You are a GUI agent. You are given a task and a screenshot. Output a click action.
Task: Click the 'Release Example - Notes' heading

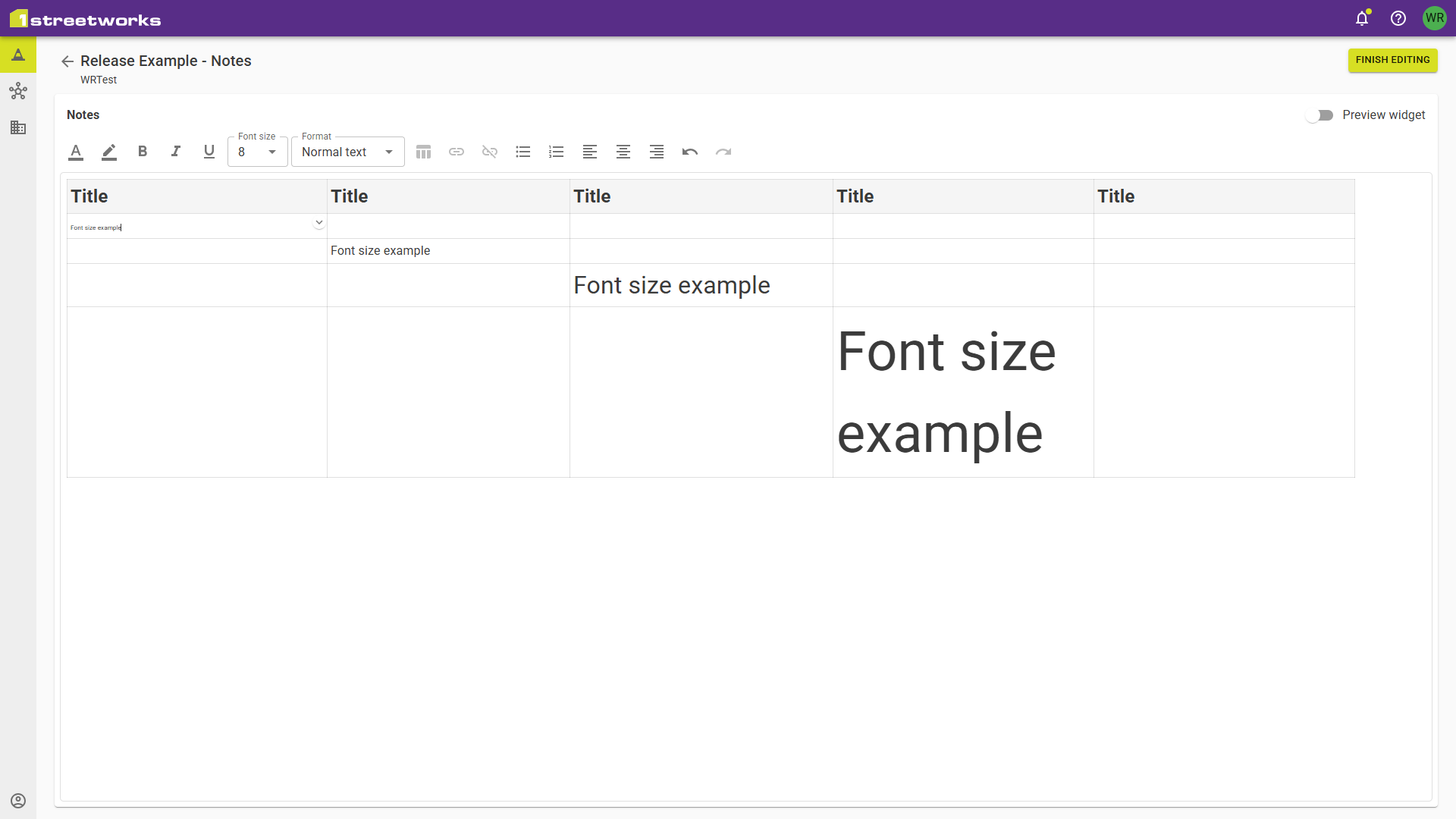pos(166,61)
